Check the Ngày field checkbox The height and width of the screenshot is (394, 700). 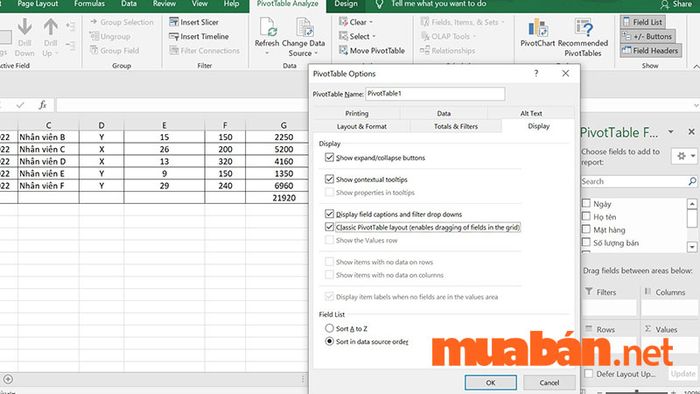tap(586, 203)
